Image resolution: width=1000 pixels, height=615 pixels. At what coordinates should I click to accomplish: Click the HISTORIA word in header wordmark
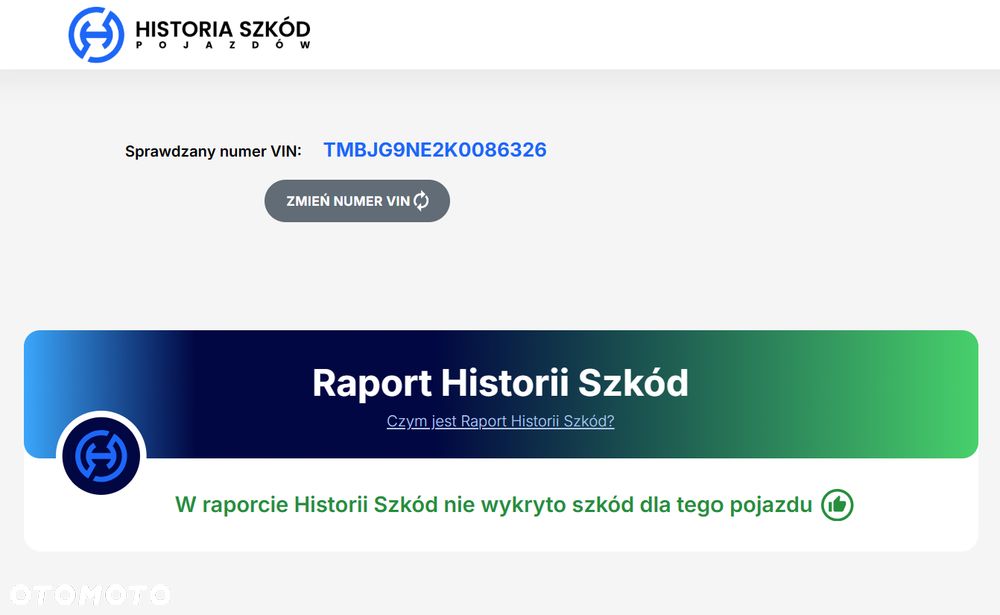click(x=184, y=29)
